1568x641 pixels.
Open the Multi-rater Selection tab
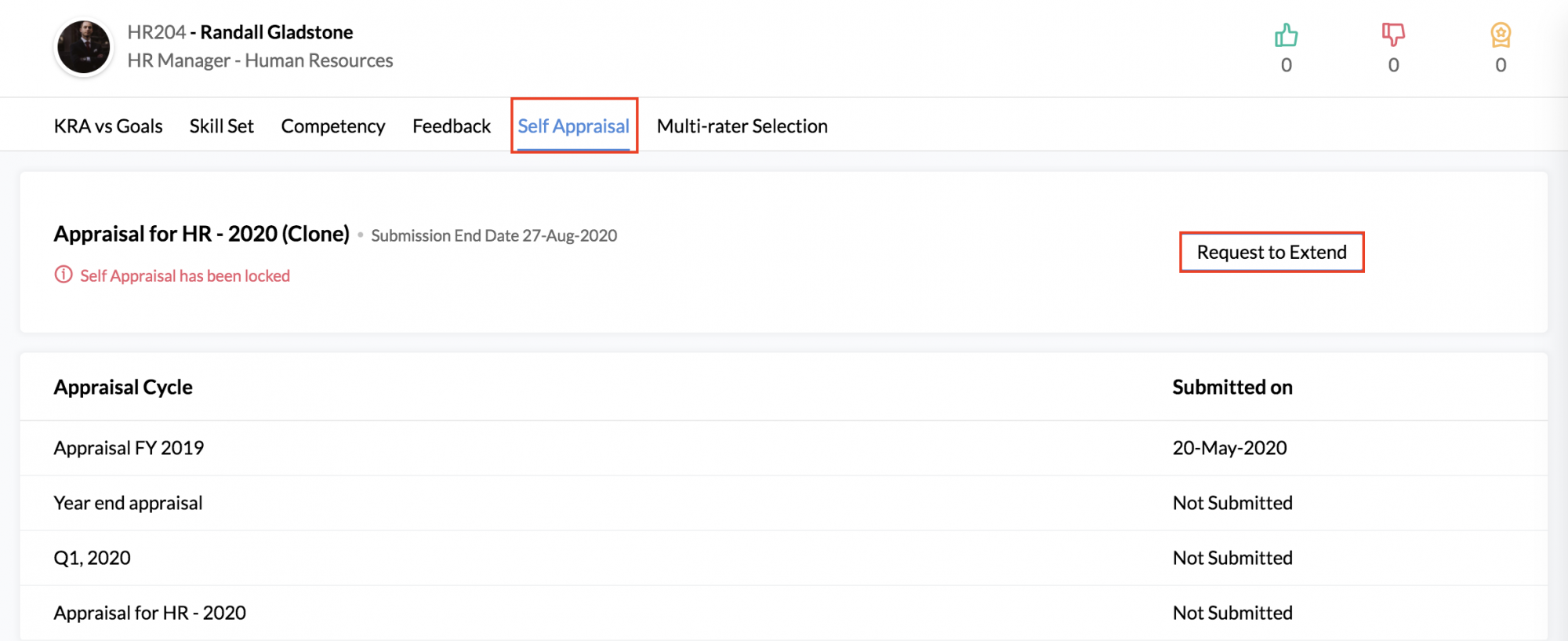[742, 126]
